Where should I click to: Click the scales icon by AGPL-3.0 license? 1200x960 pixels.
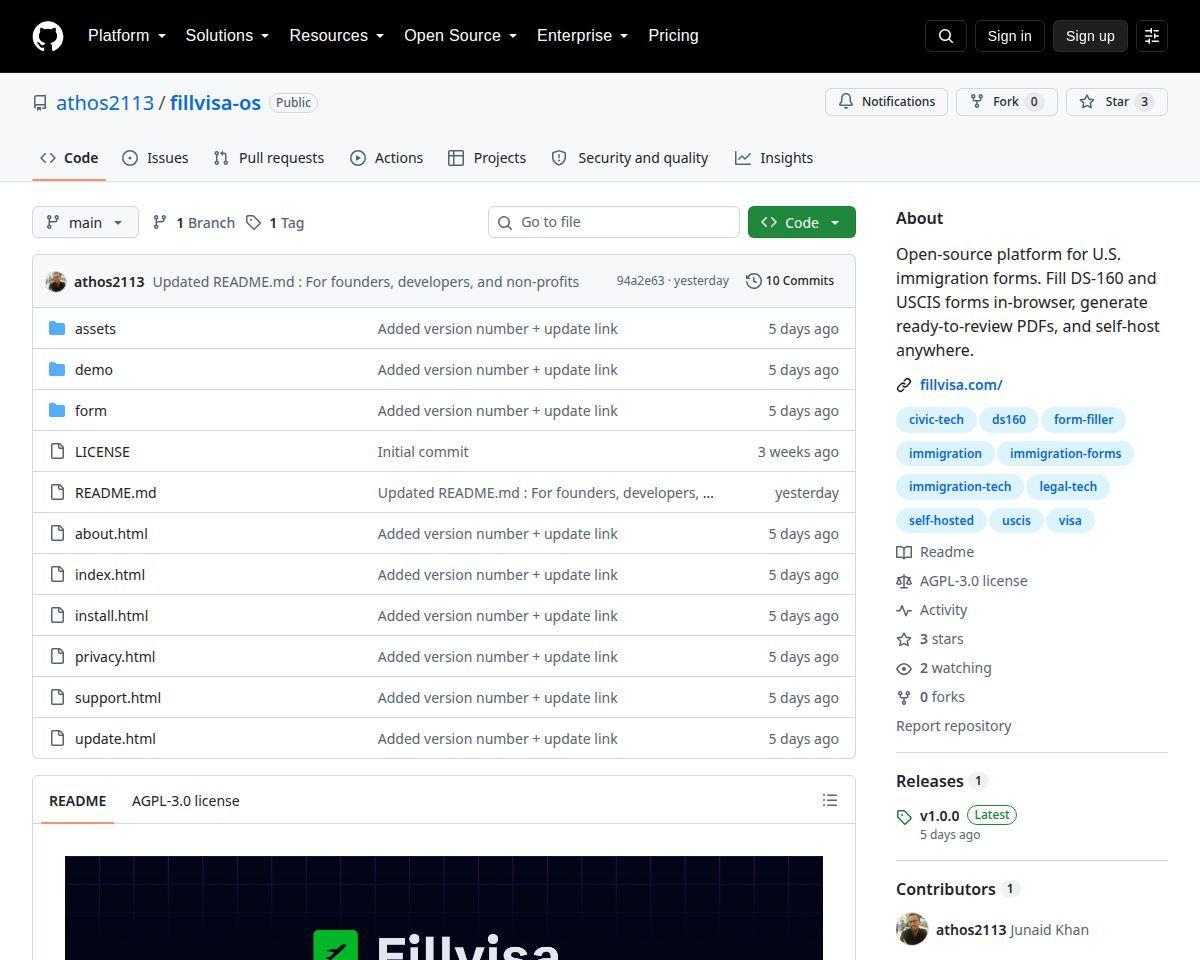point(904,581)
